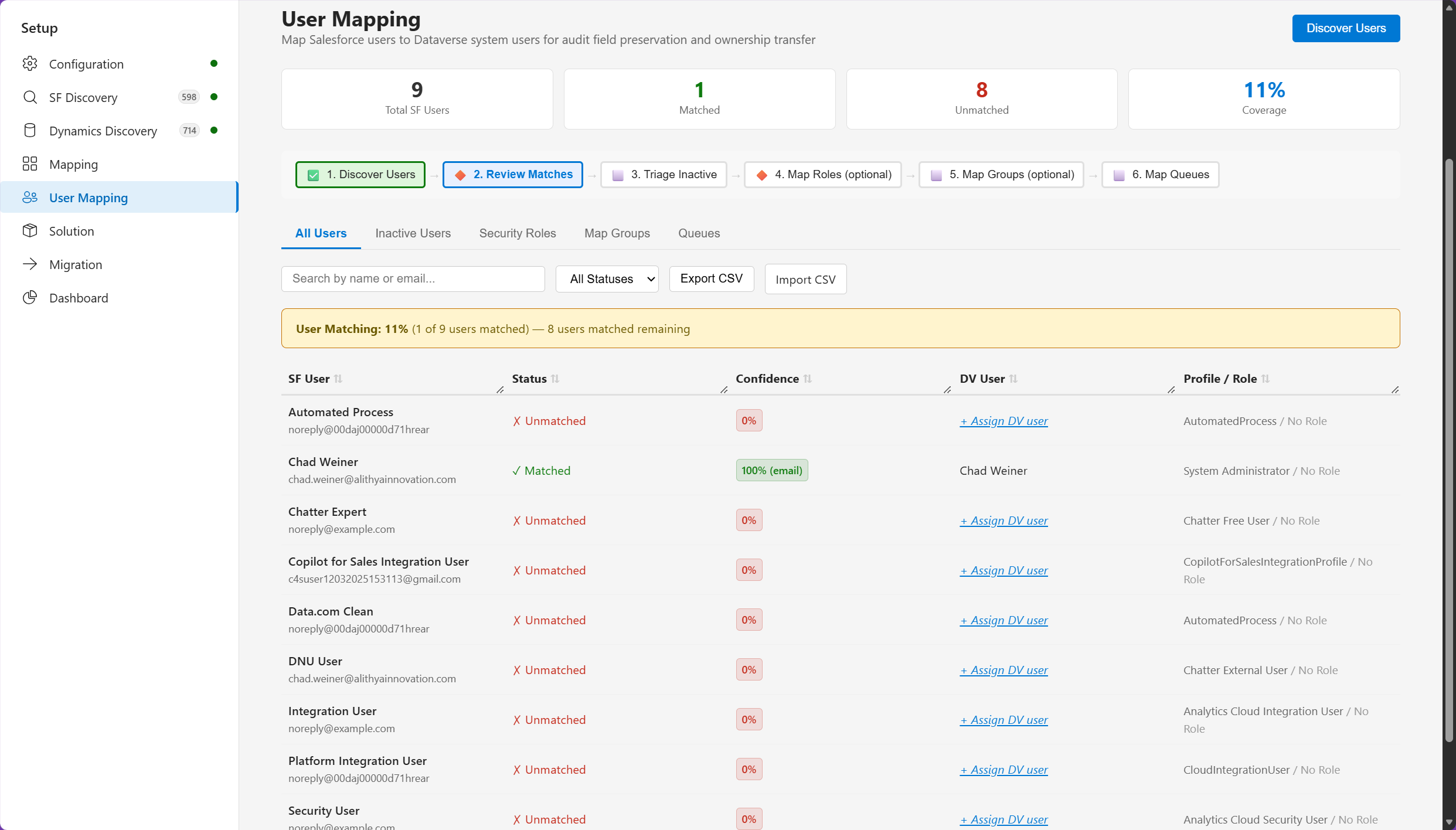
Task: Click the SF Discovery magnifier icon
Action: (x=30, y=97)
